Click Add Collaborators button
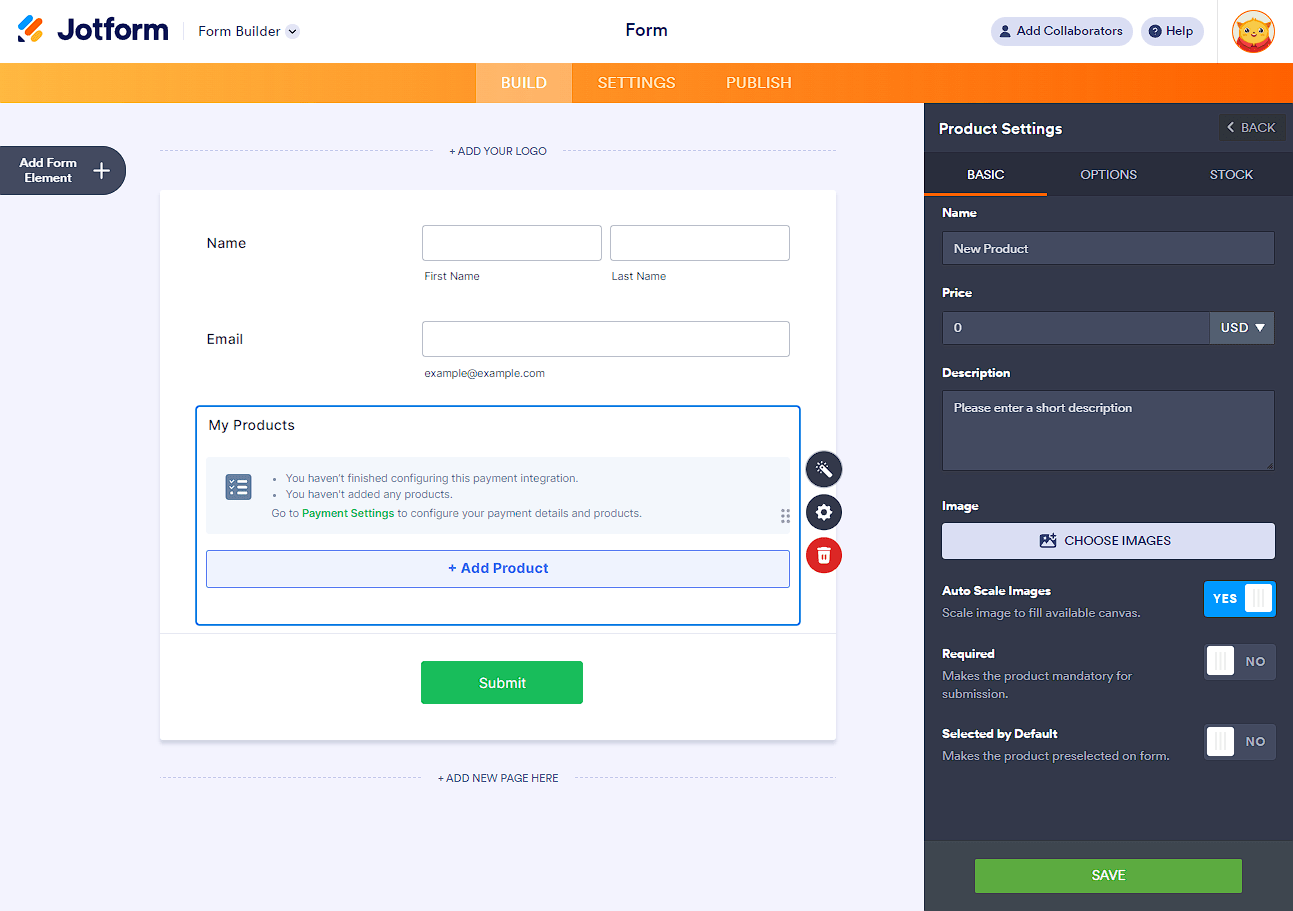Viewport: 1293px width, 911px height. click(1061, 31)
